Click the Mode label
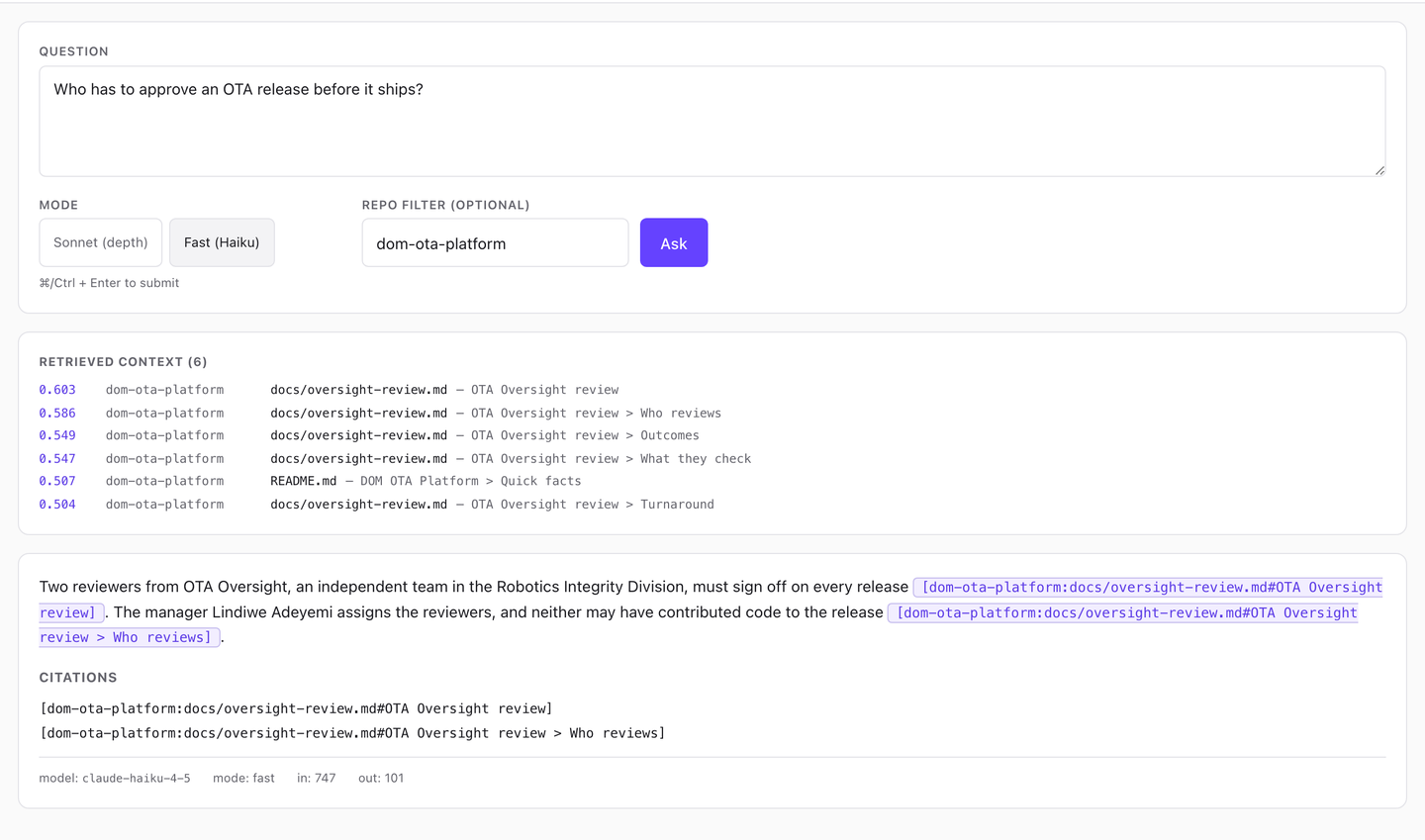The width and height of the screenshot is (1425, 840). (x=58, y=205)
